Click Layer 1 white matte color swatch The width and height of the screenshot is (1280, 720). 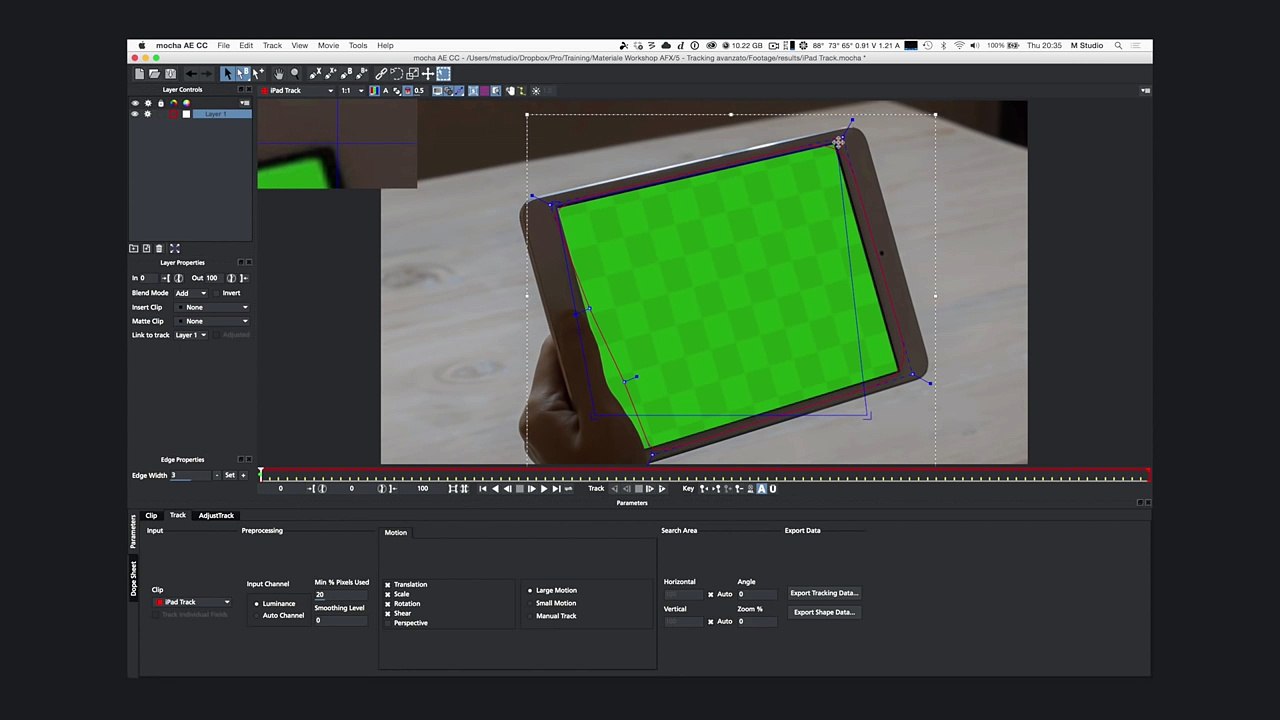pos(186,114)
